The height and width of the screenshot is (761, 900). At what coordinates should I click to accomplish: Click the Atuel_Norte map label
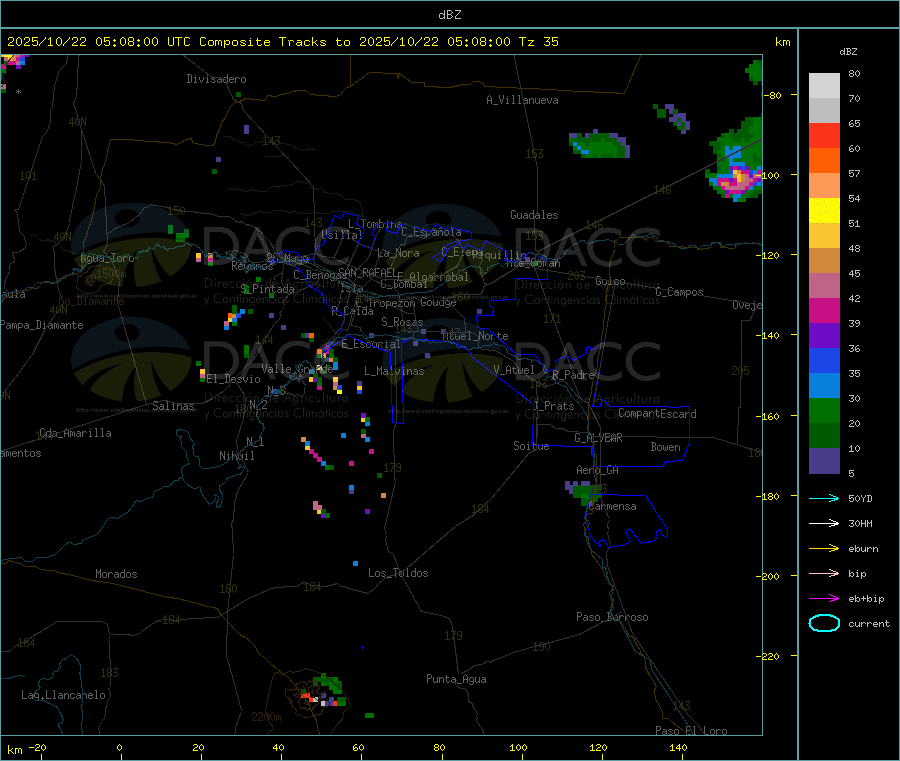pos(475,336)
